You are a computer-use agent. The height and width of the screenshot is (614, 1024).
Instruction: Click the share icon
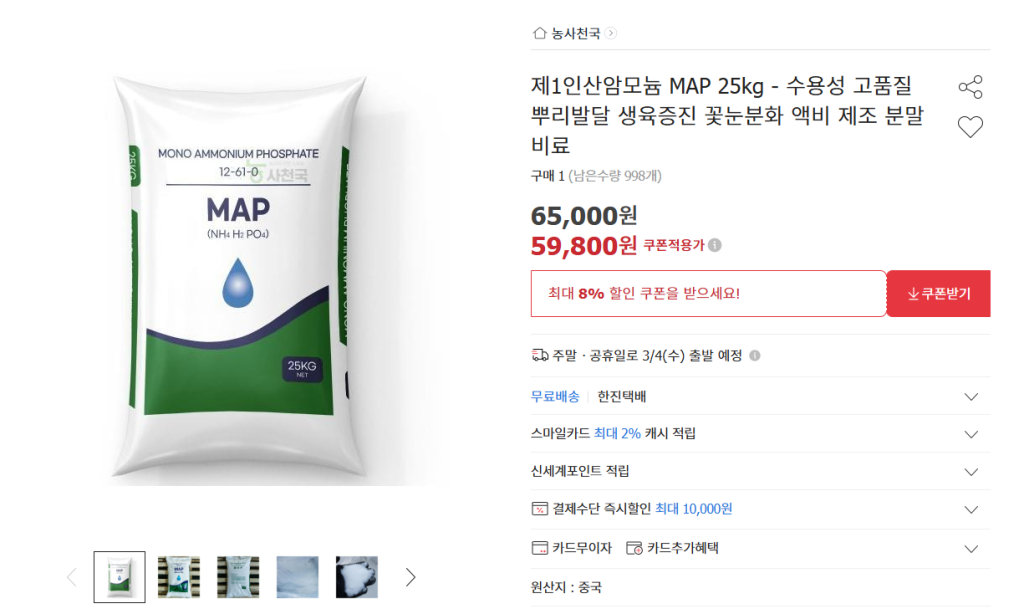(970, 87)
